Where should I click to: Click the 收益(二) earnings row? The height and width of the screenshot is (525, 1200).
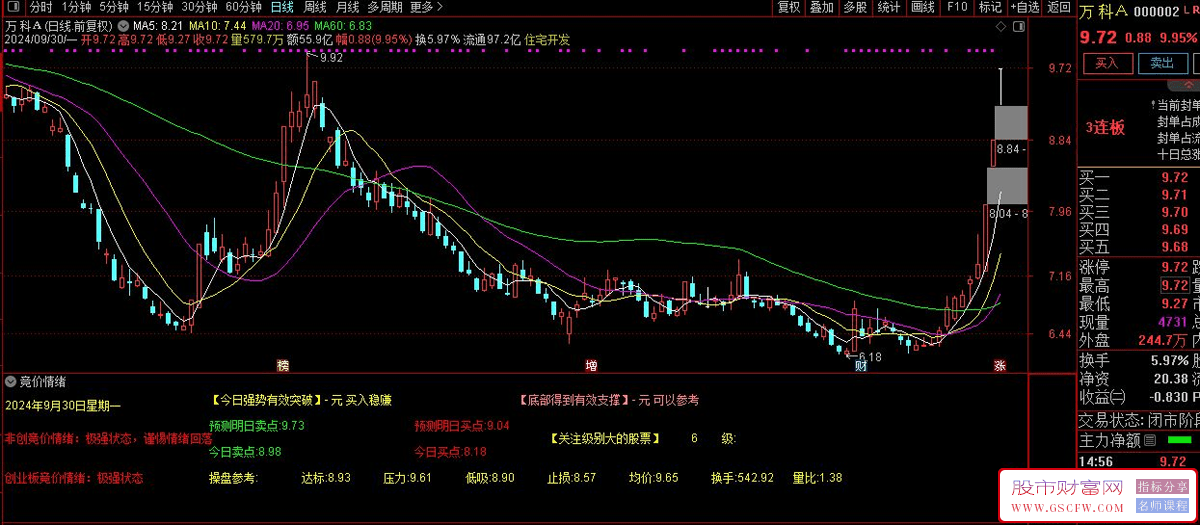pyautogui.click(x=1139, y=397)
